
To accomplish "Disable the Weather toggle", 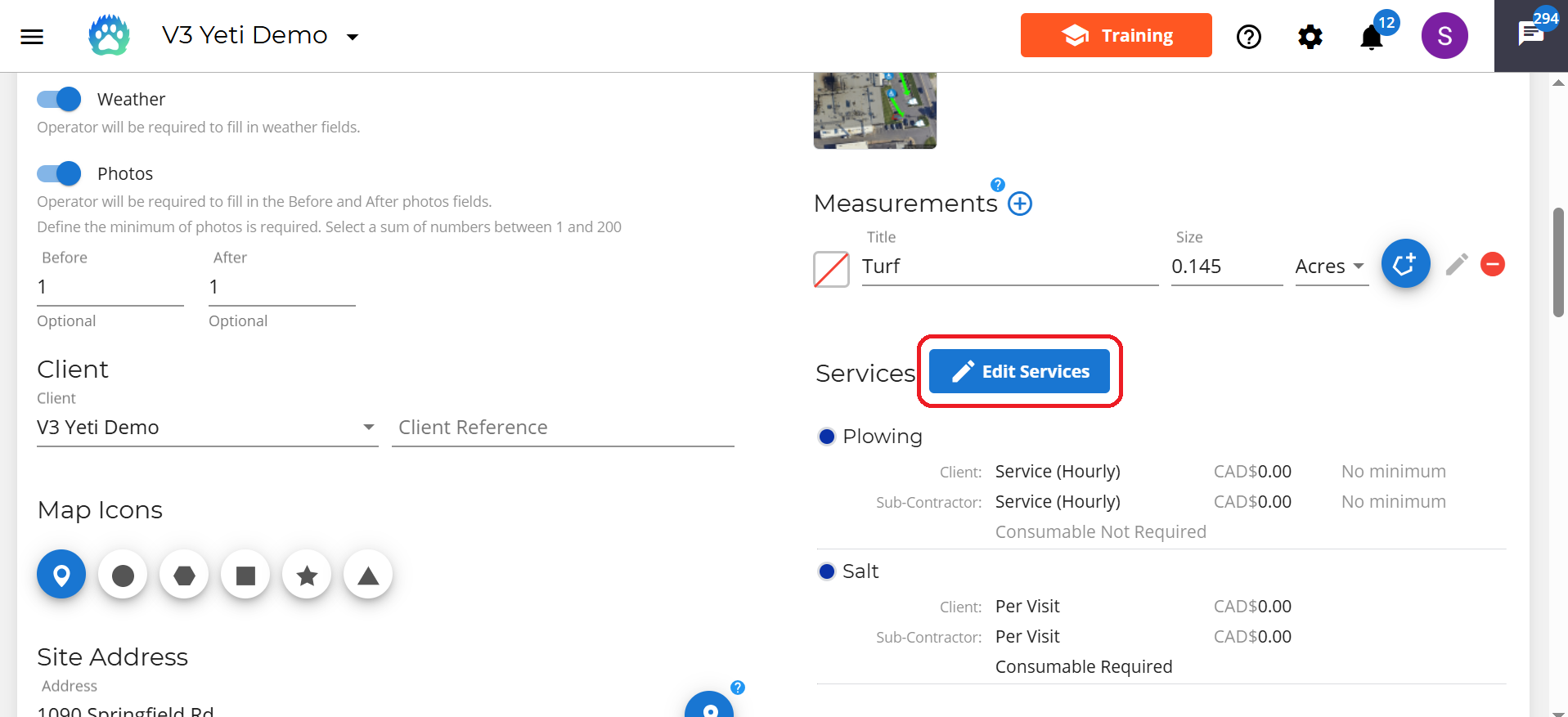I will coord(60,100).
